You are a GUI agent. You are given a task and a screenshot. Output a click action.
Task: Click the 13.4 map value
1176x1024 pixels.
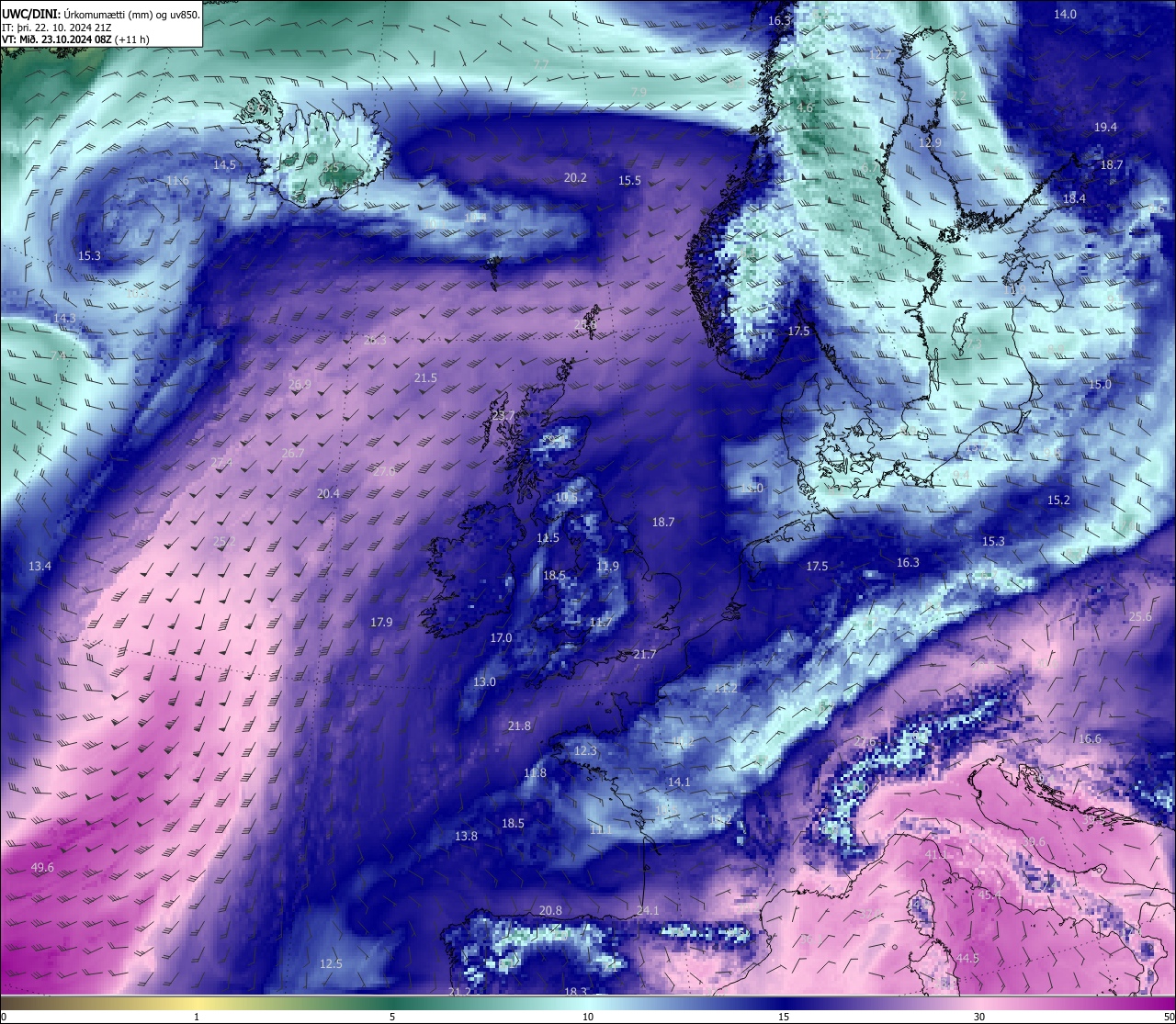point(40,566)
